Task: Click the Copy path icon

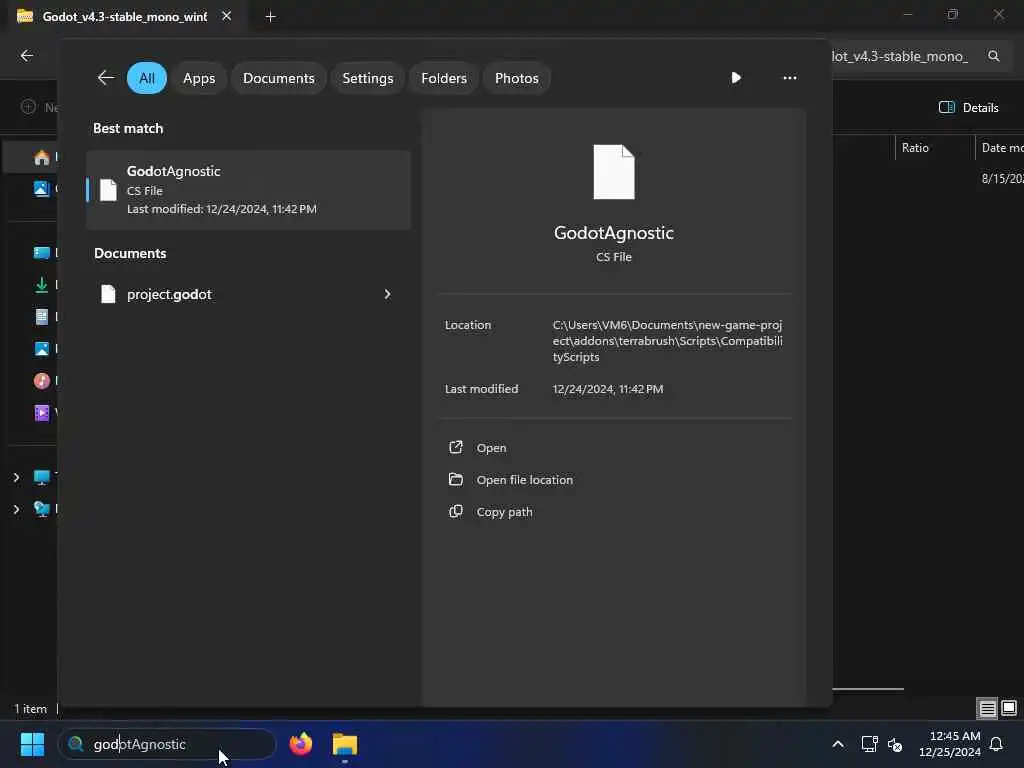Action: (x=456, y=511)
